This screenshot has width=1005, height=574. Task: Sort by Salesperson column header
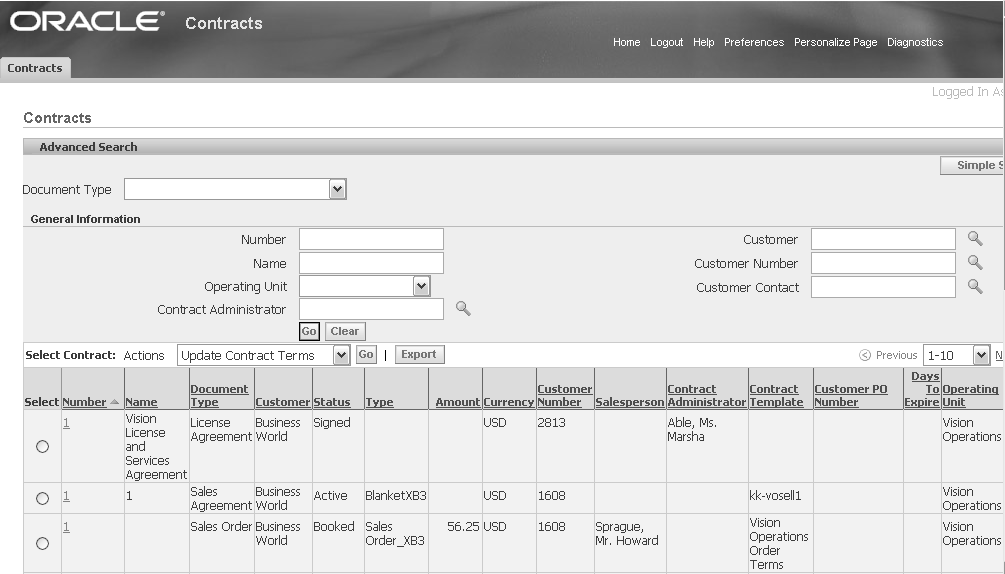point(629,402)
